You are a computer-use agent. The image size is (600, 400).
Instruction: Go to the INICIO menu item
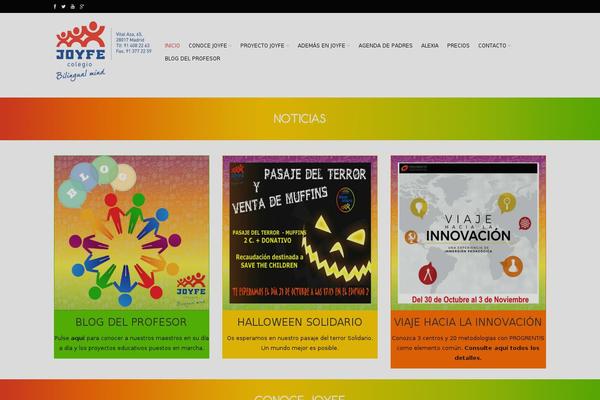click(172, 46)
